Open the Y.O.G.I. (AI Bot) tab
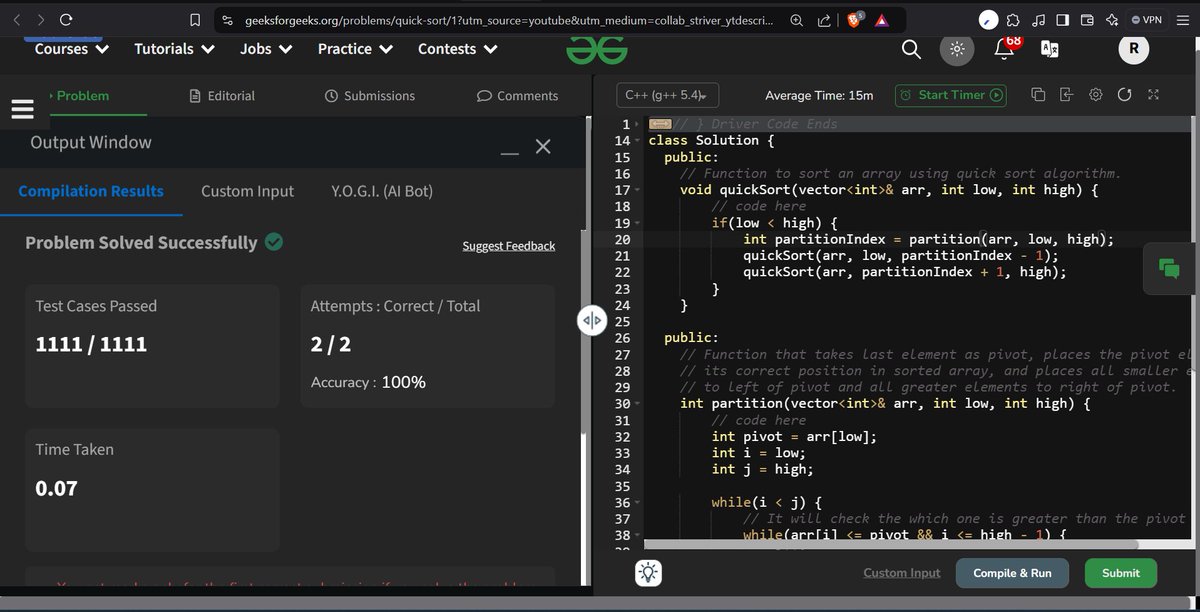 [381, 190]
